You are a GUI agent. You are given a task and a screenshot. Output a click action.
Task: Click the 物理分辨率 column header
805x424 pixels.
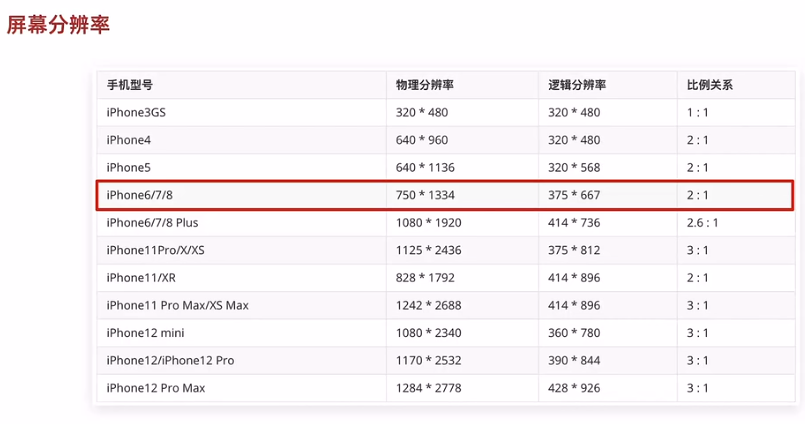[424, 85]
